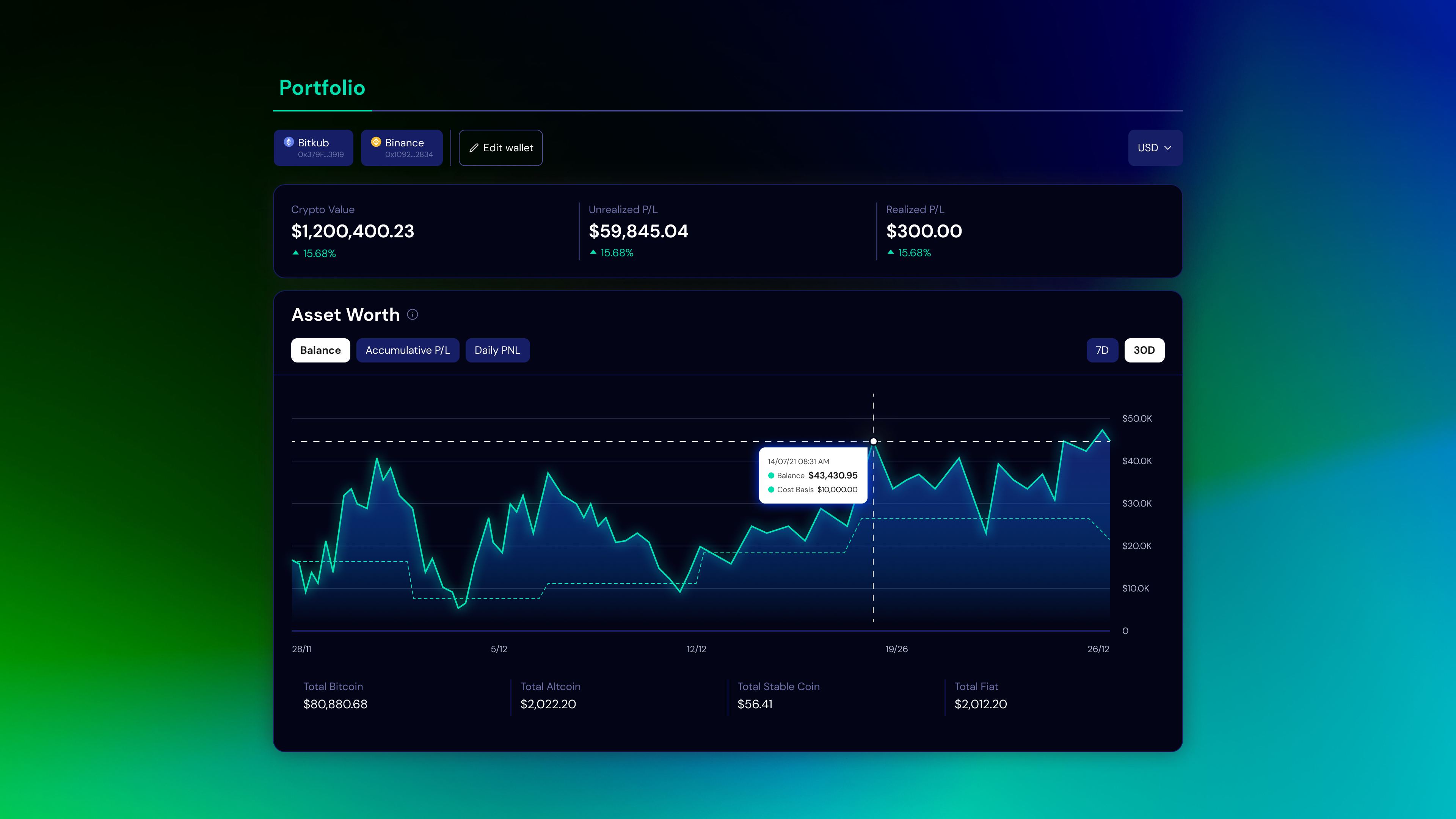1456x819 pixels.
Task: Click the Binance coin logo icon
Action: [376, 142]
